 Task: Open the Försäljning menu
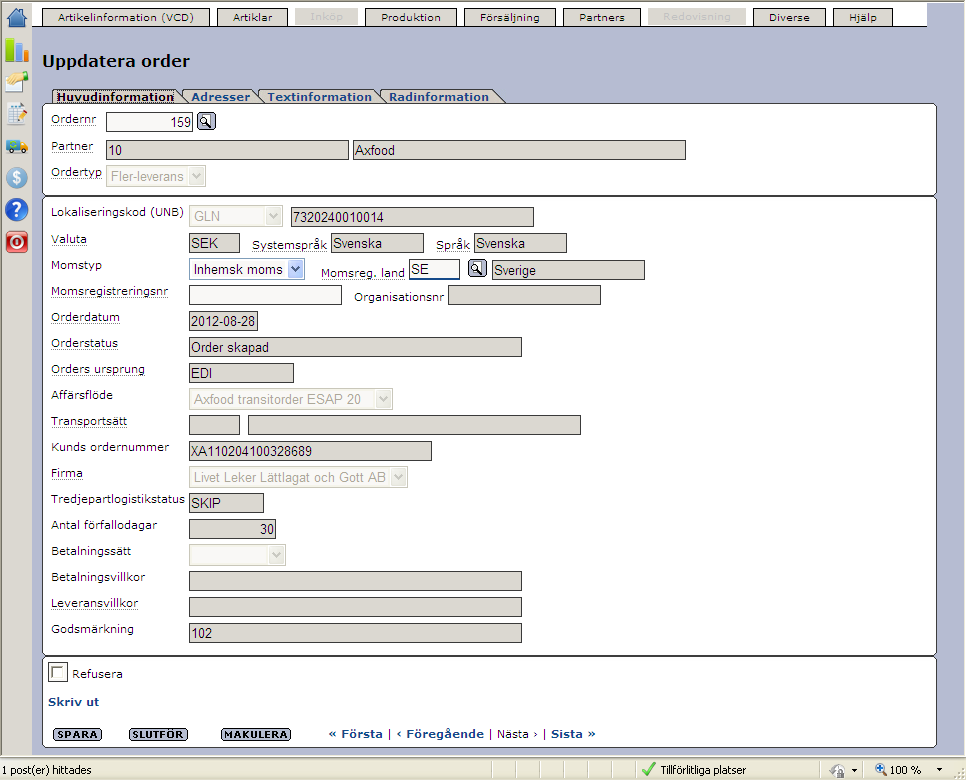point(509,17)
